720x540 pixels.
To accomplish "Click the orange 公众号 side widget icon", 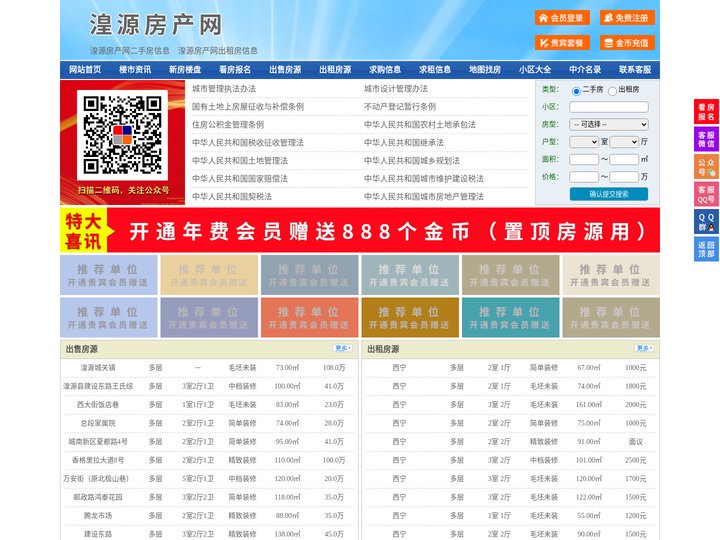I will [x=706, y=167].
